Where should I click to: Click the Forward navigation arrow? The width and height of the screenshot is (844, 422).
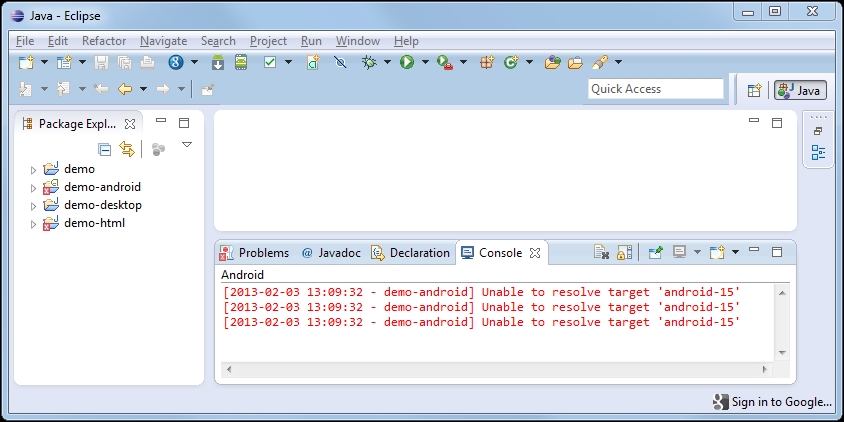(x=163, y=89)
